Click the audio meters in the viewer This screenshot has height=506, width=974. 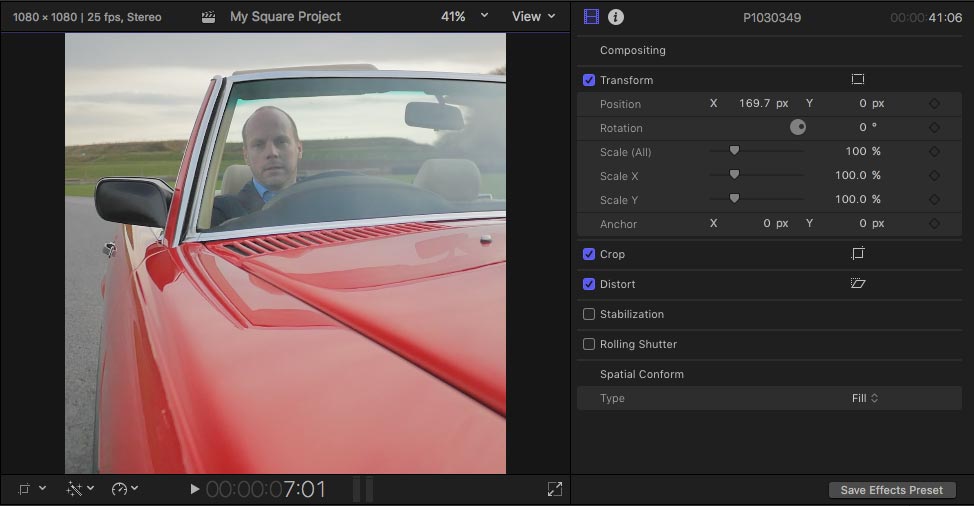[363, 489]
